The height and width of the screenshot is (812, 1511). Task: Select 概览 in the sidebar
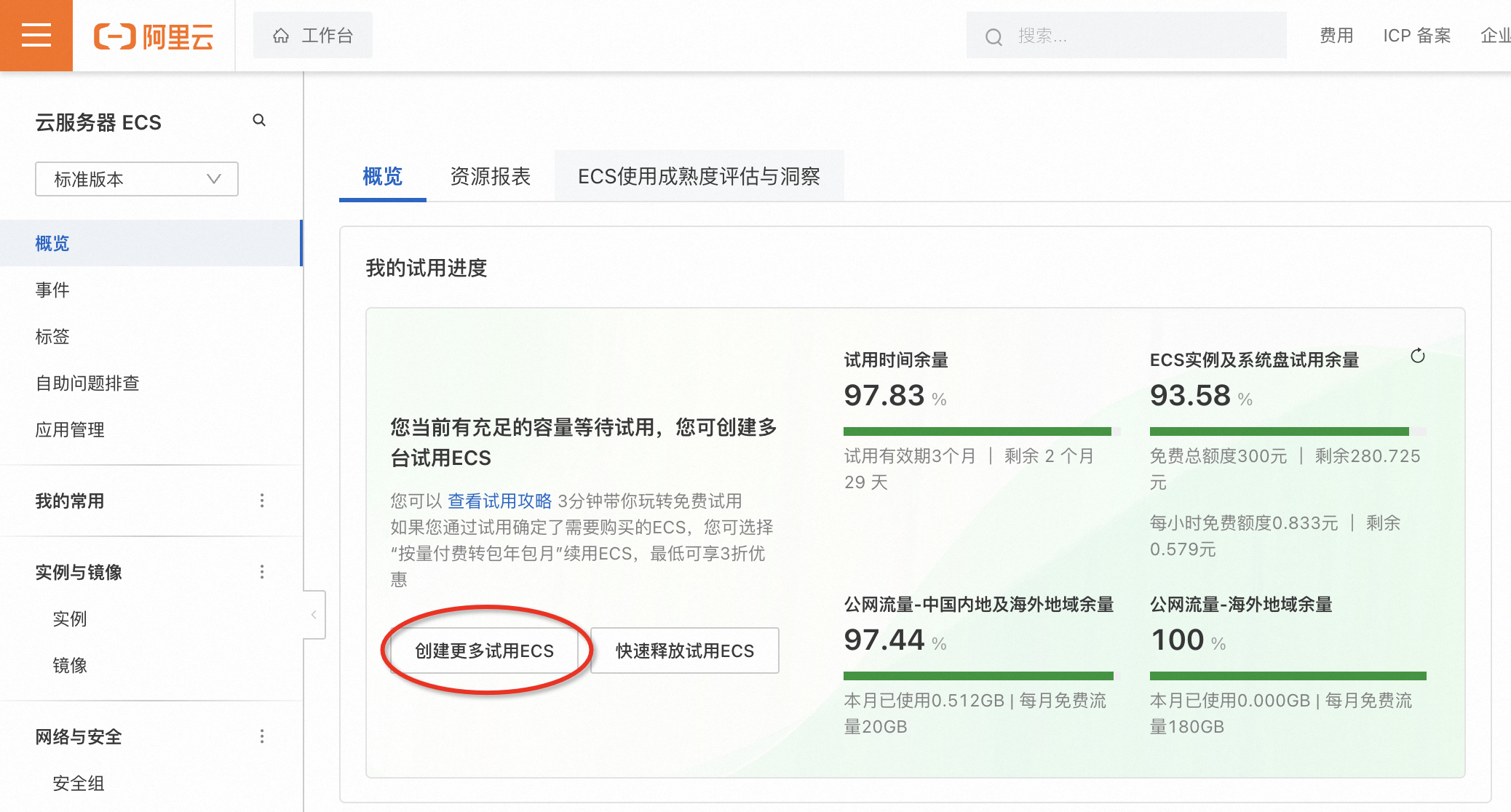[x=151, y=243]
